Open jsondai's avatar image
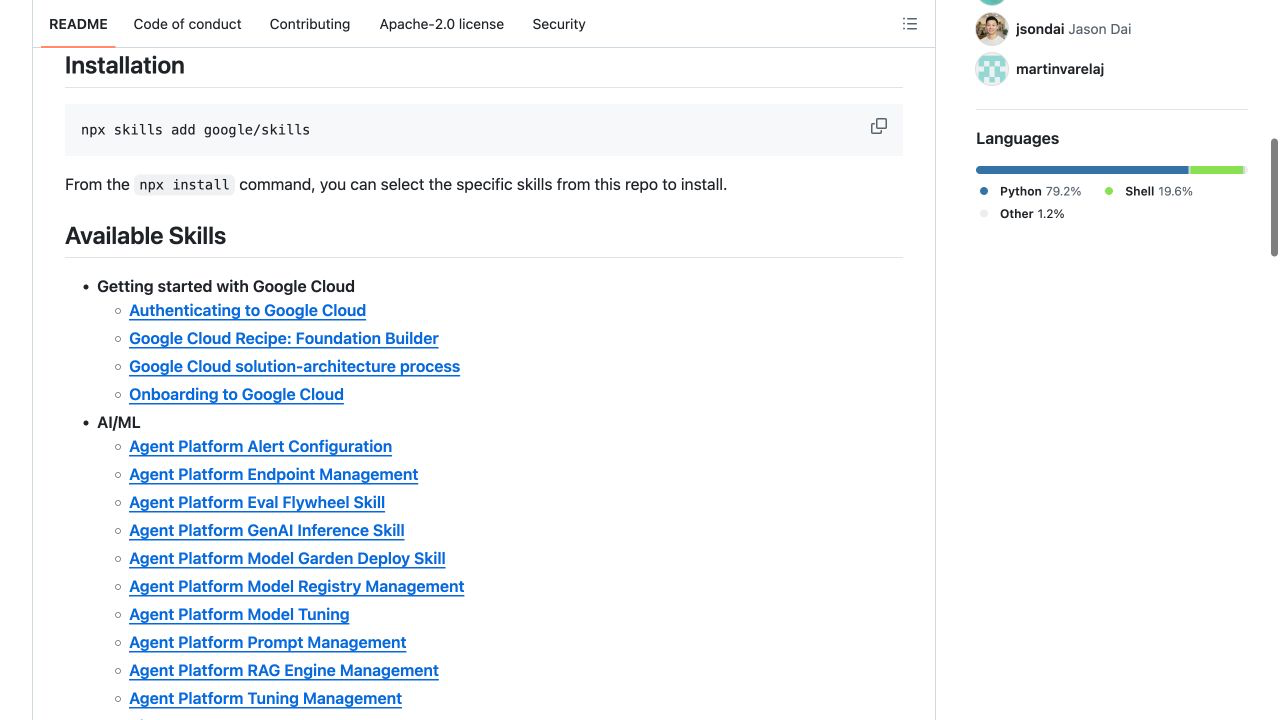This screenshot has height=720, width=1280. (992, 29)
